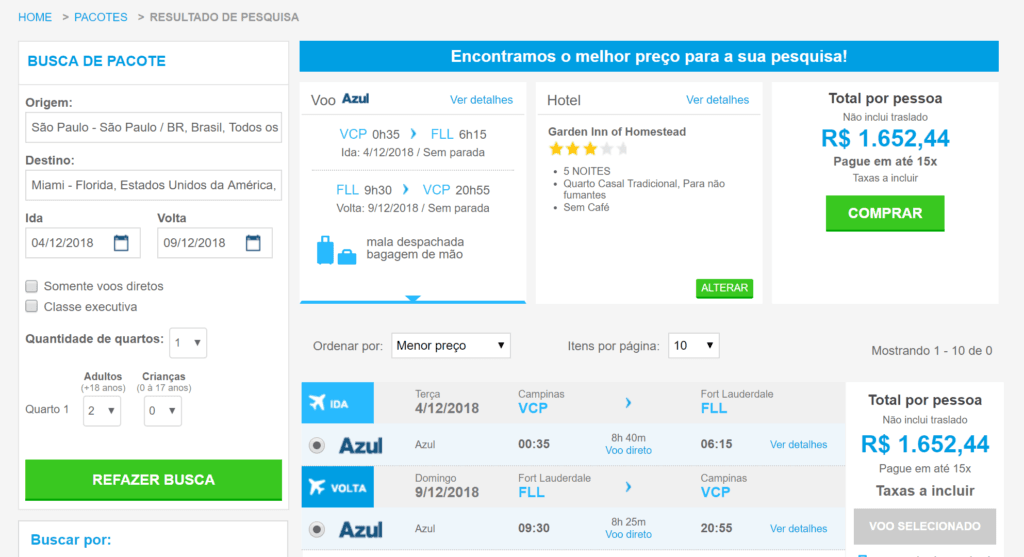Click the VOLTA flight segment label
The image size is (1024, 557).
pos(338,486)
